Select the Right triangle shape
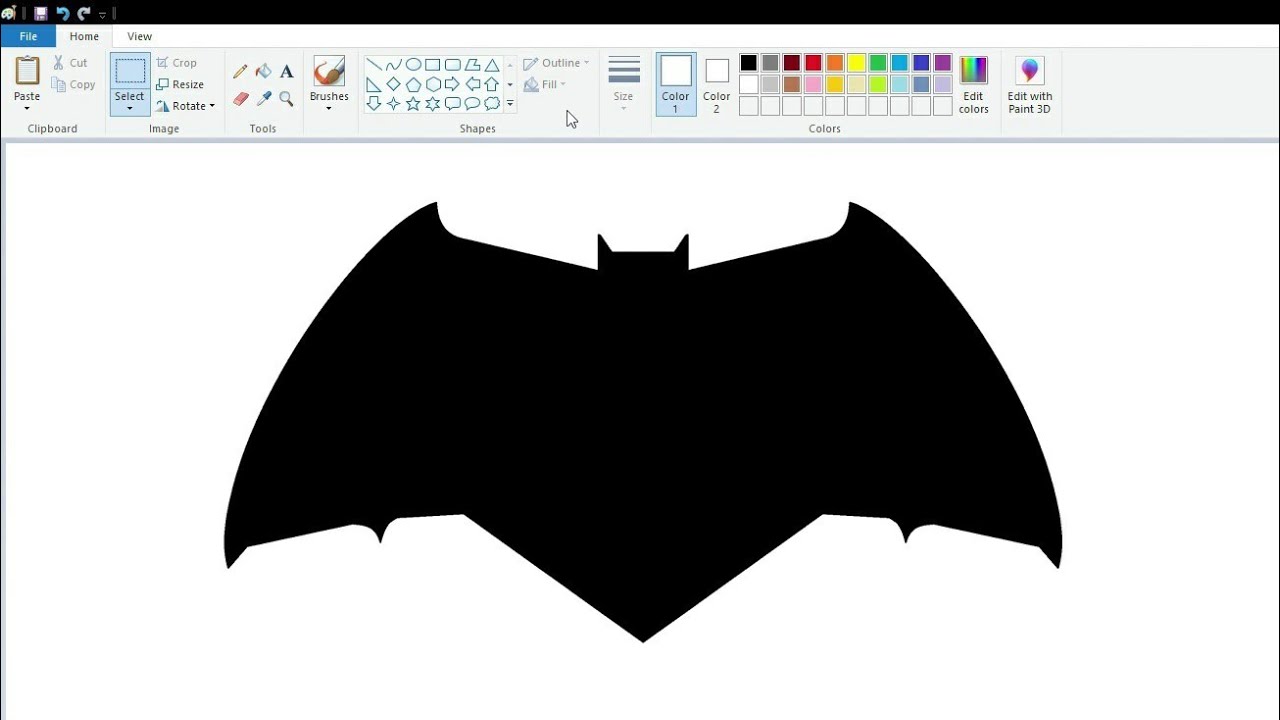 373,84
